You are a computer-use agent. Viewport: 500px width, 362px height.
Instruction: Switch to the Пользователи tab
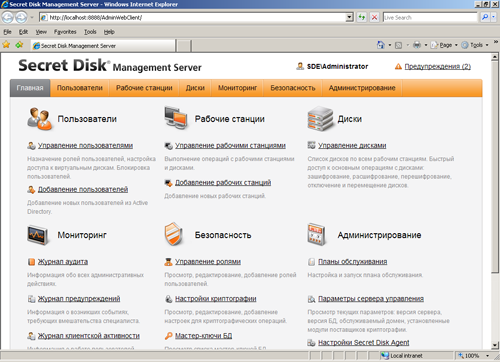pos(80,88)
